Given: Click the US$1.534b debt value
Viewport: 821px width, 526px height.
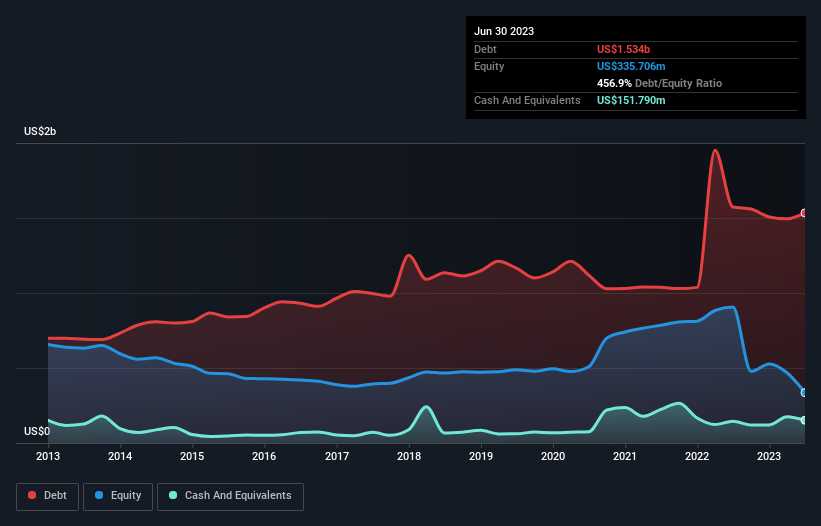Looking at the screenshot, I should tap(623, 49).
